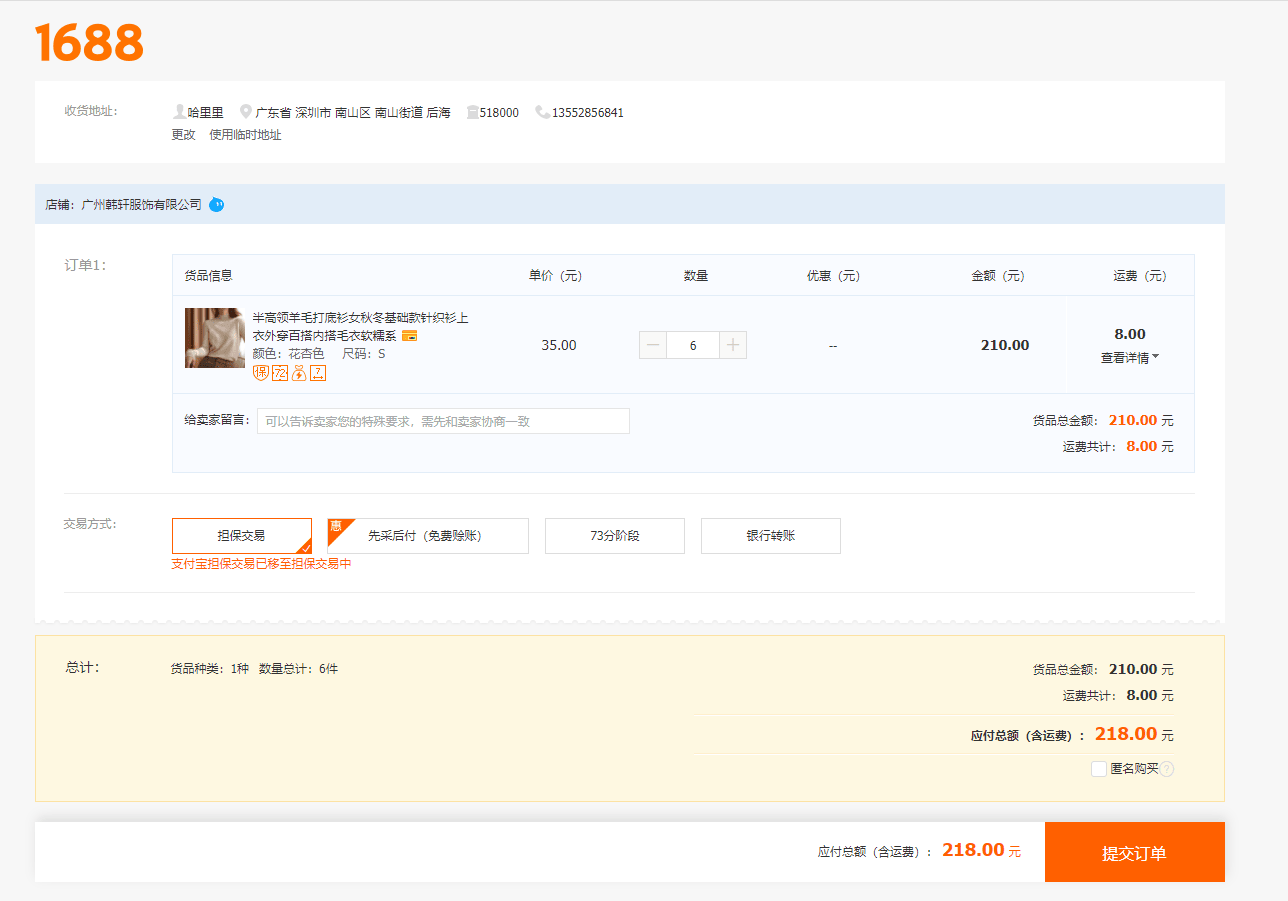This screenshot has height=901, width=1288.
Task: Click 更改 to change shipping address
Action: tap(183, 135)
